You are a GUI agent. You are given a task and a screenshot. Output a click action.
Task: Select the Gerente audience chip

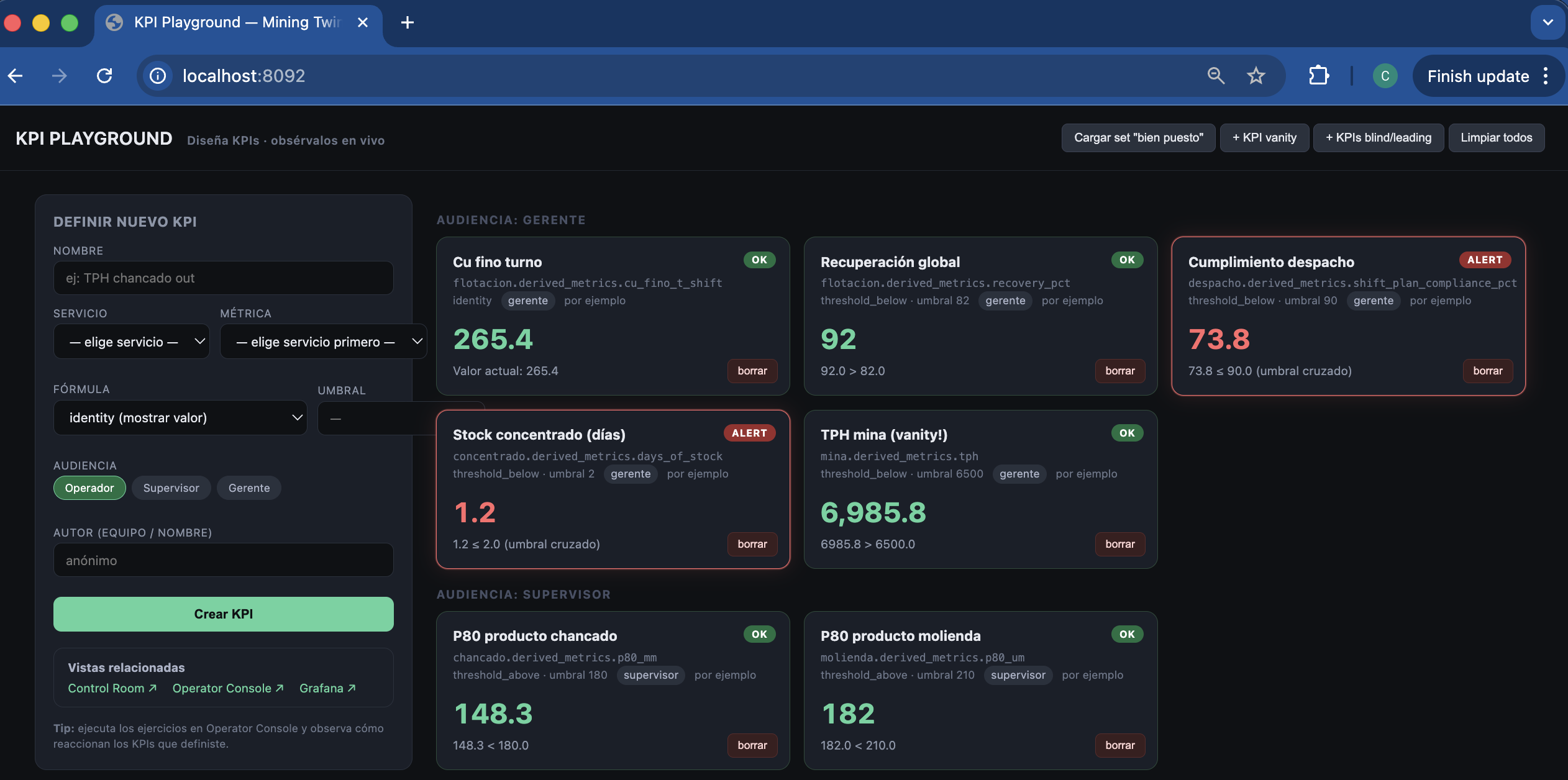click(248, 488)
